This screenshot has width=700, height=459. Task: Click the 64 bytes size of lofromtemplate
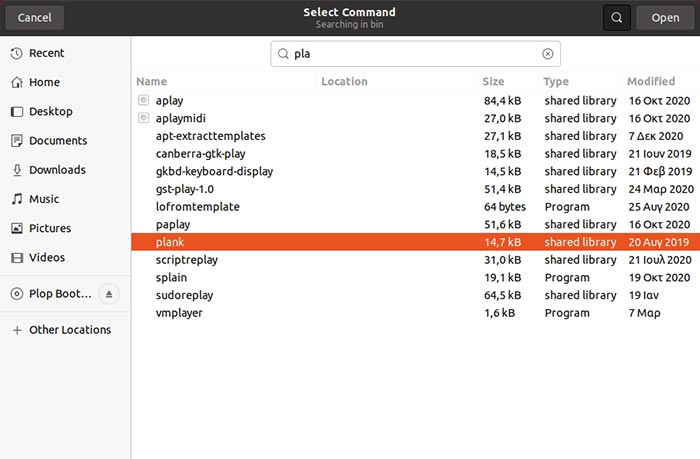pyautogui.click(x=505, y=207)
